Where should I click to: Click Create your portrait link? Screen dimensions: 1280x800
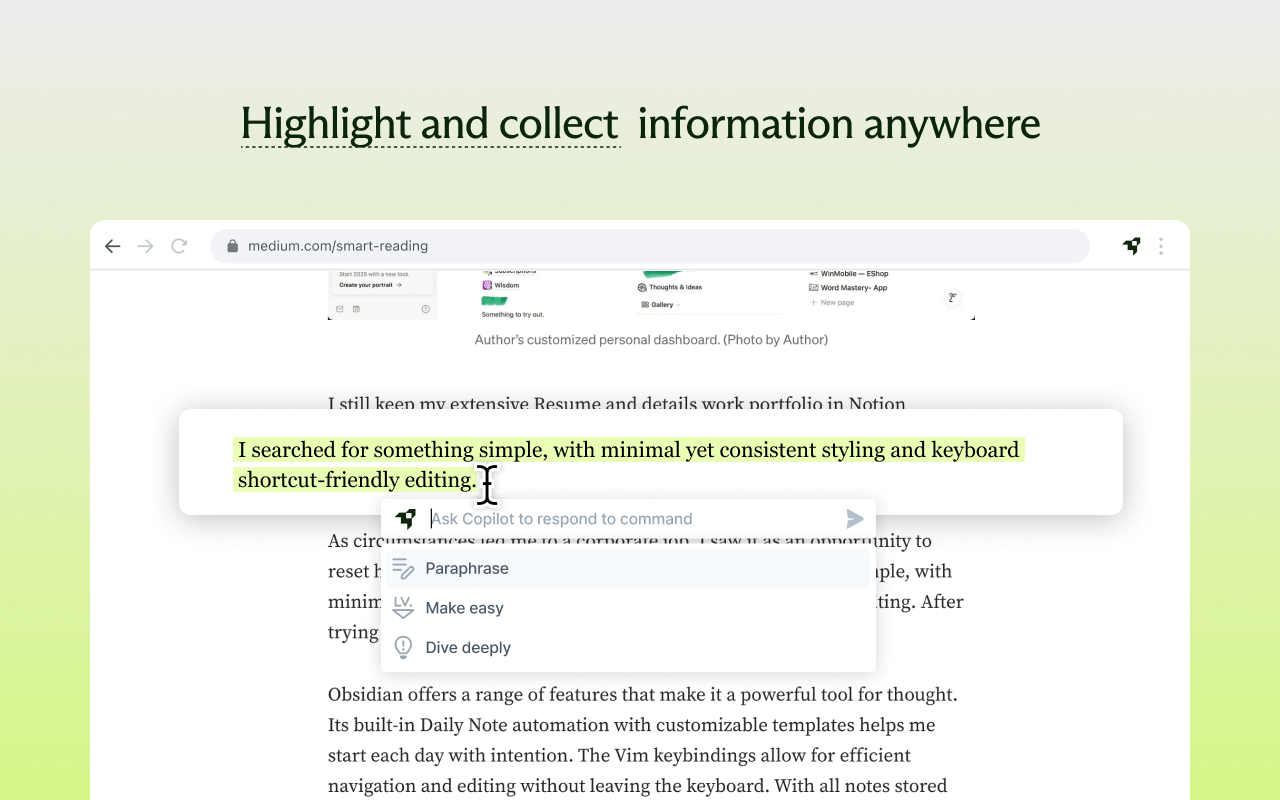click(371, 285)
